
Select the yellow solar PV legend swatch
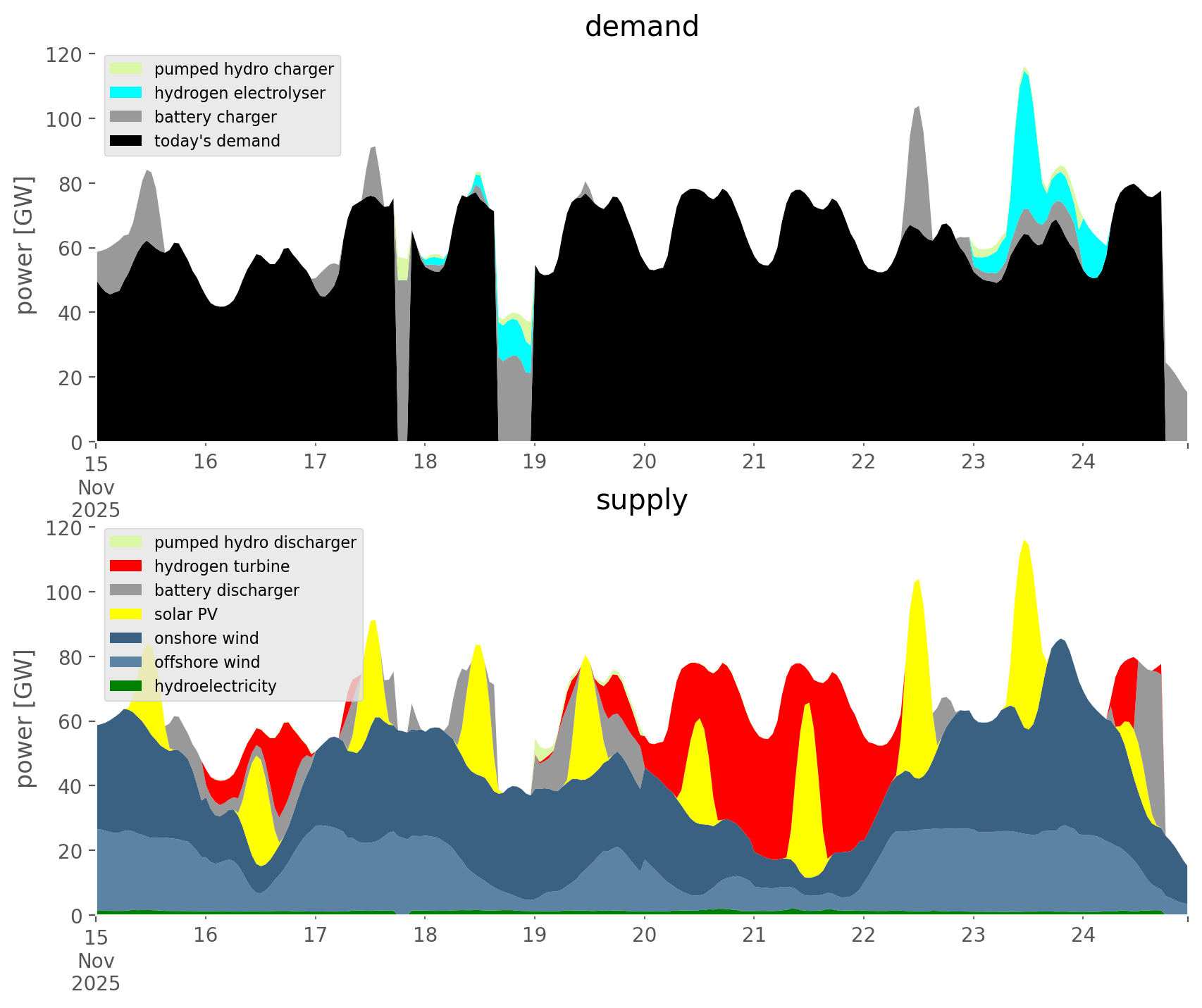pos(126,614)
